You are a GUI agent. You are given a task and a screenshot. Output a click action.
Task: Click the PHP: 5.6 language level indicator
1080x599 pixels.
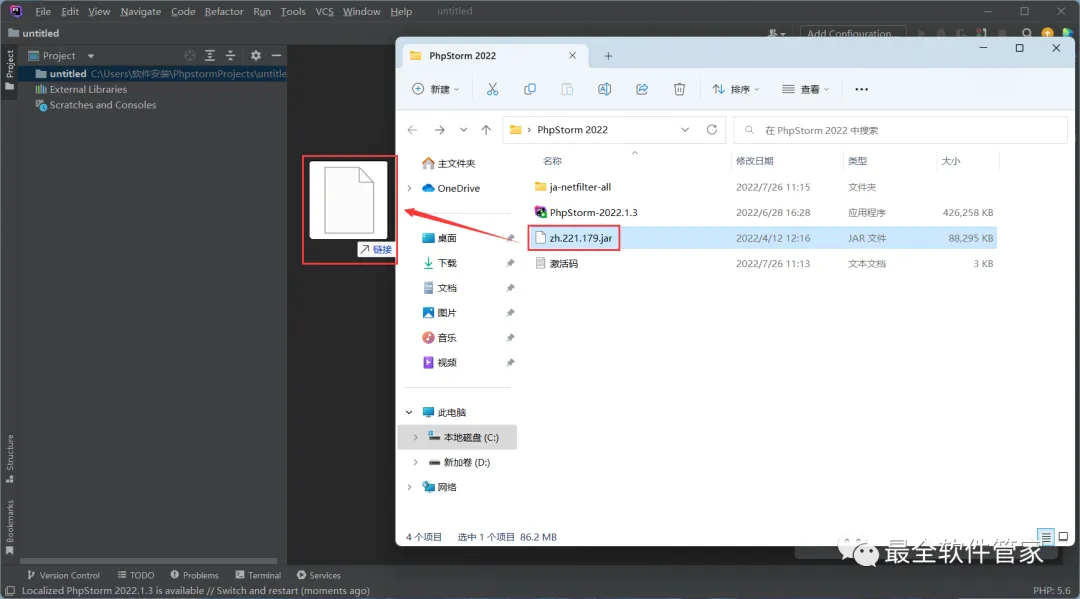coord(1051,591)
